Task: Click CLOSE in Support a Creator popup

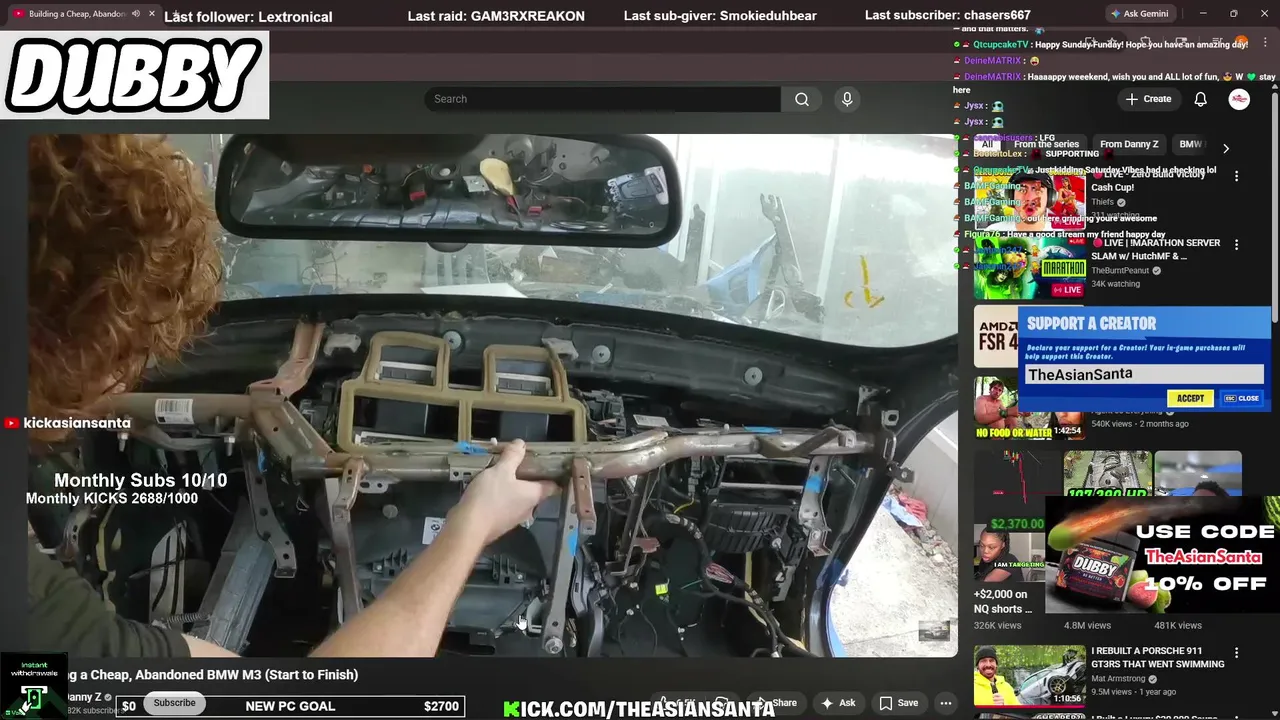Action: 1243,398
